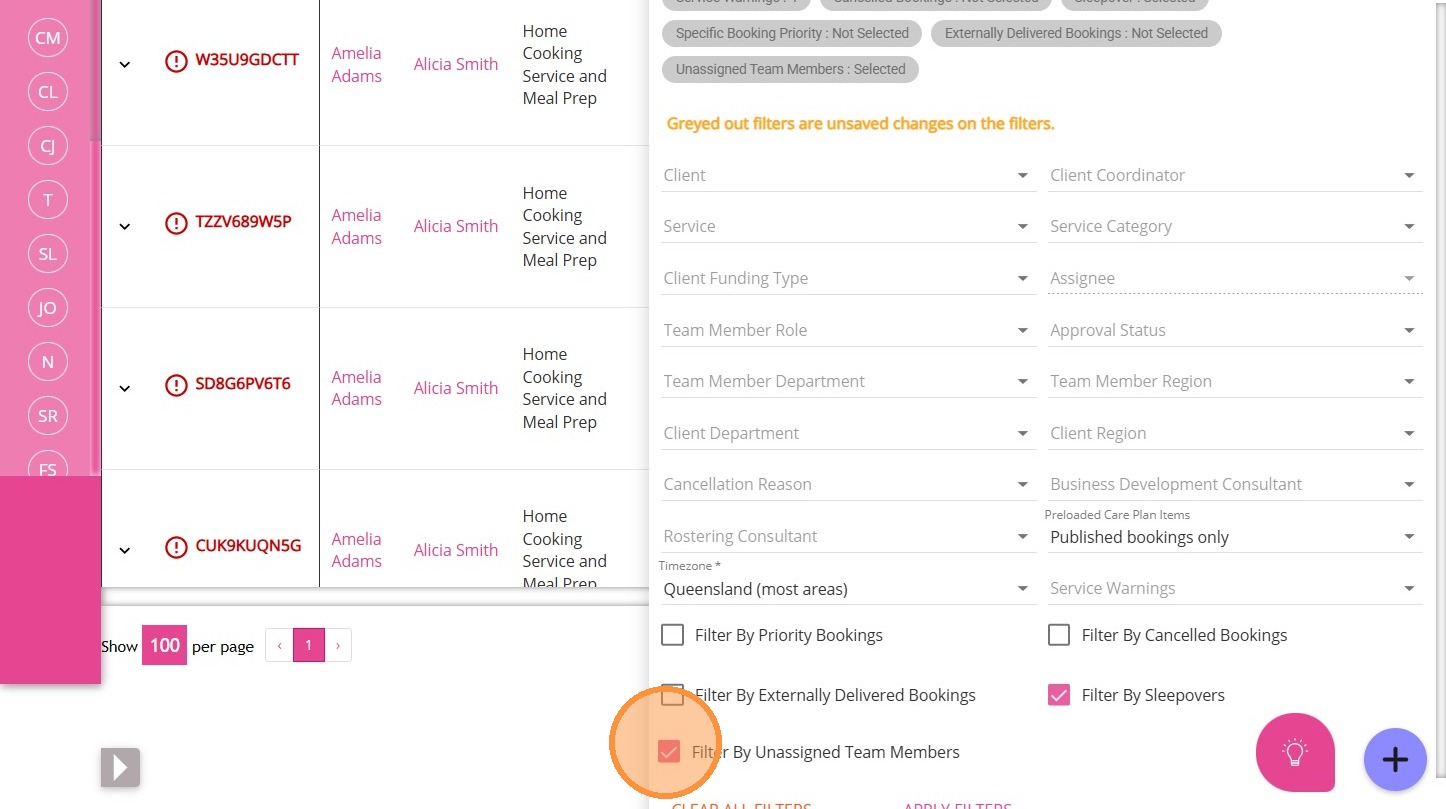
Task: Tick Filter By Cancelled Bookings checkbox
Action: pos(1059,635)
